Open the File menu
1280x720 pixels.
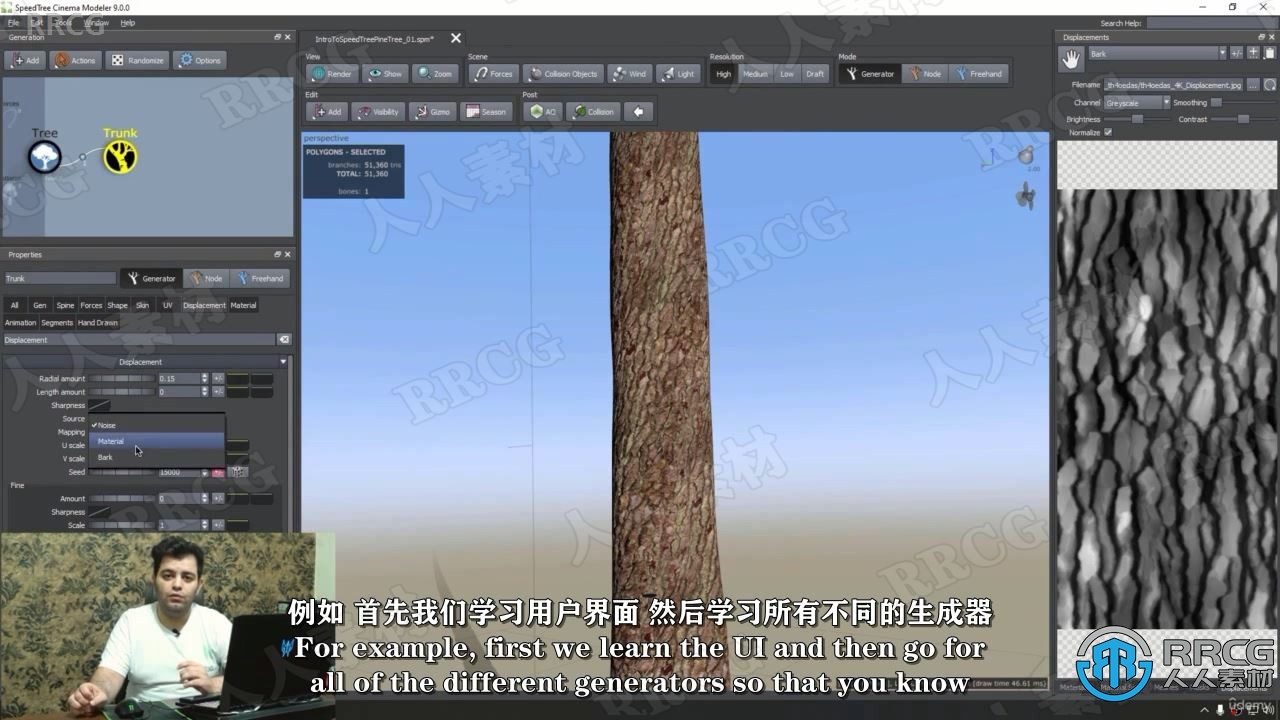(x=12, y=22)
